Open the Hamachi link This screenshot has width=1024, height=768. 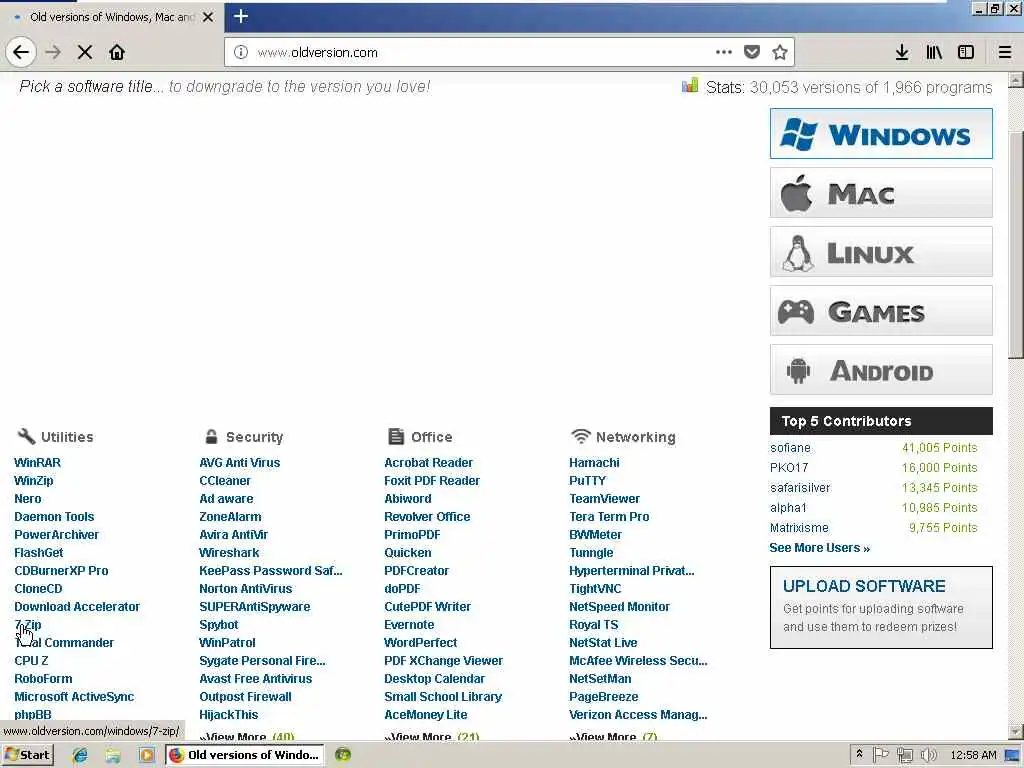[594, 462]
